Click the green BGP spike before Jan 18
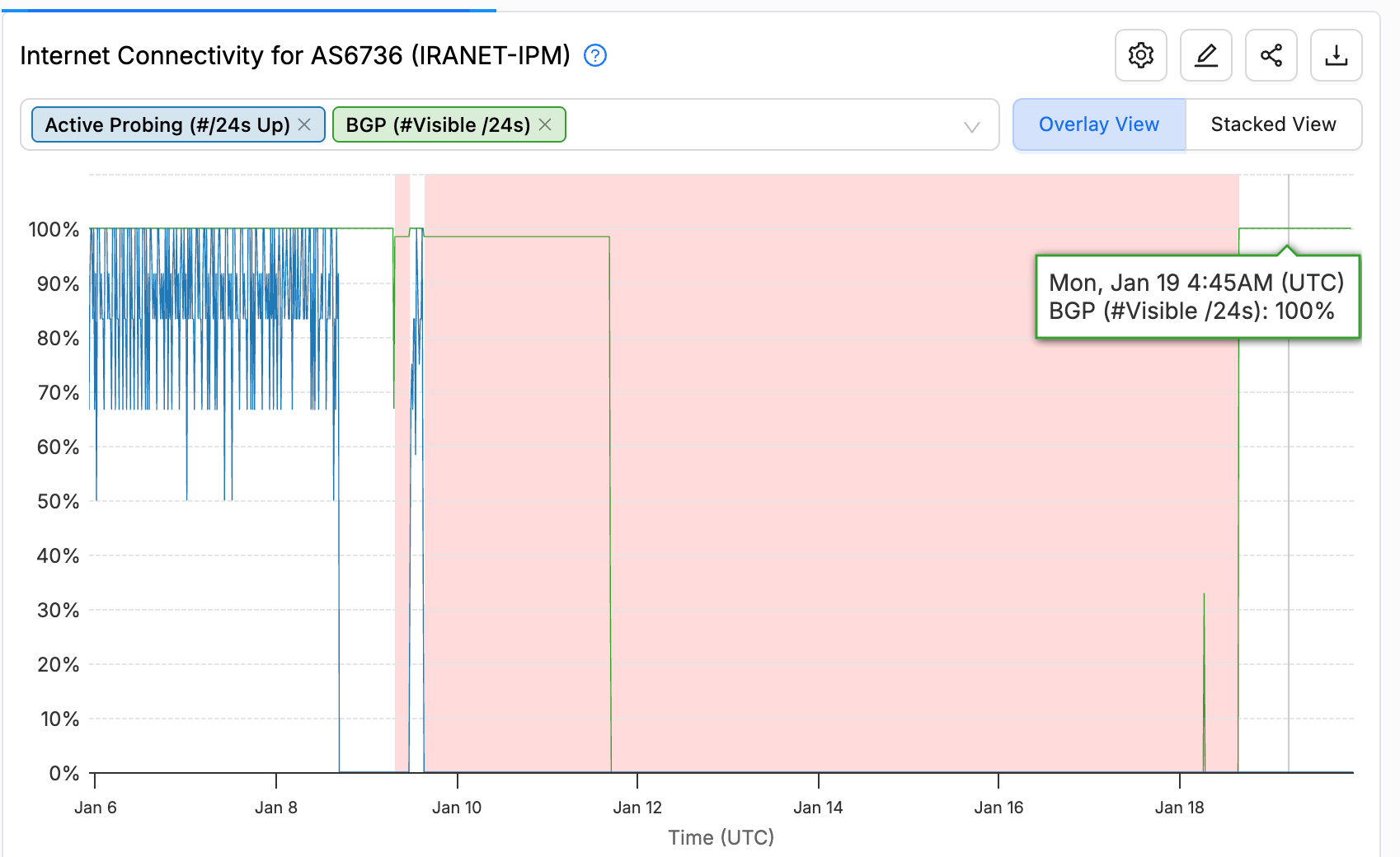Screen dimensions: 1400x857 [1204, 659]
